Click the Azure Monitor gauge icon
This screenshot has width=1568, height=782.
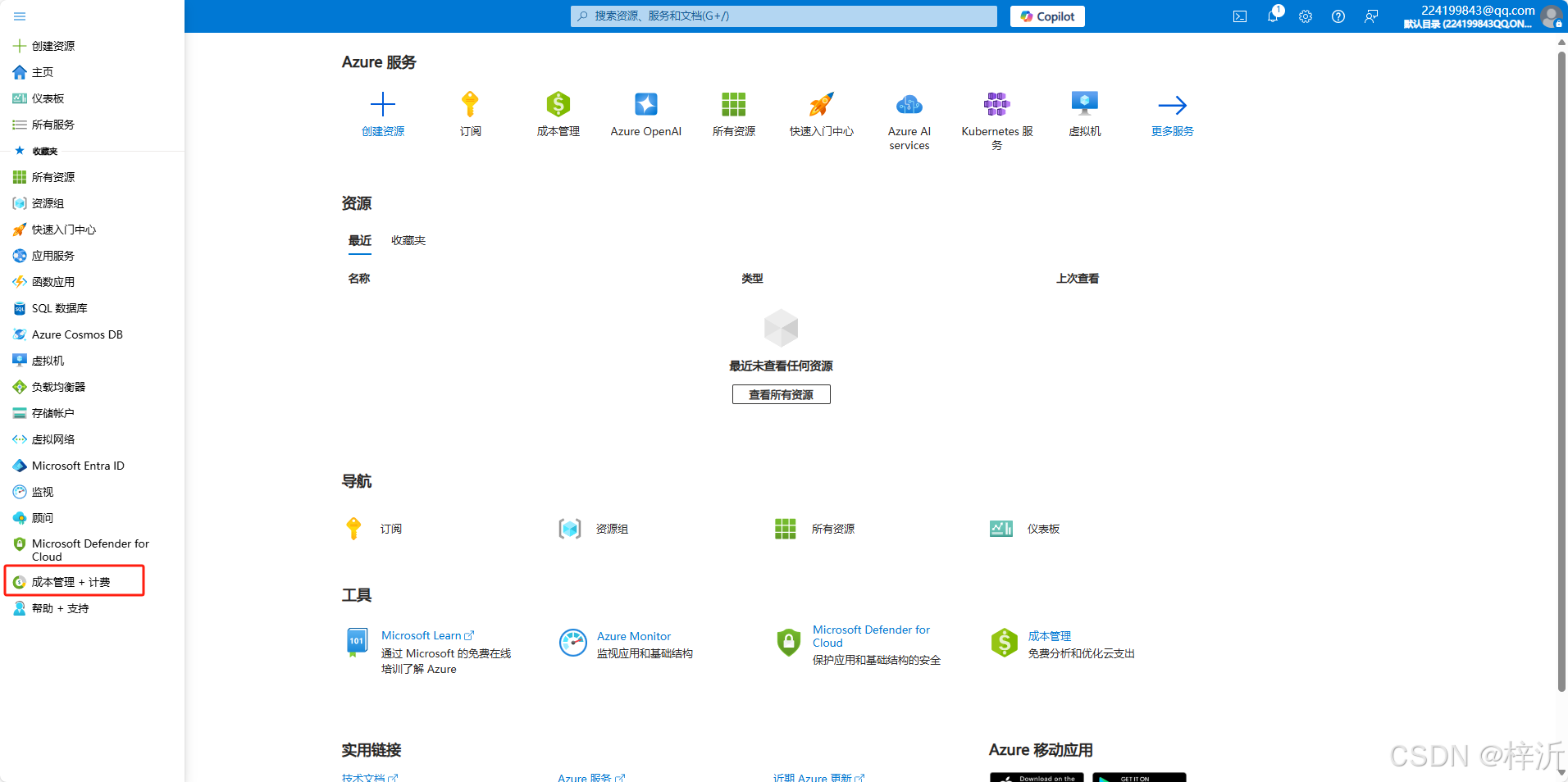point(573,643)
